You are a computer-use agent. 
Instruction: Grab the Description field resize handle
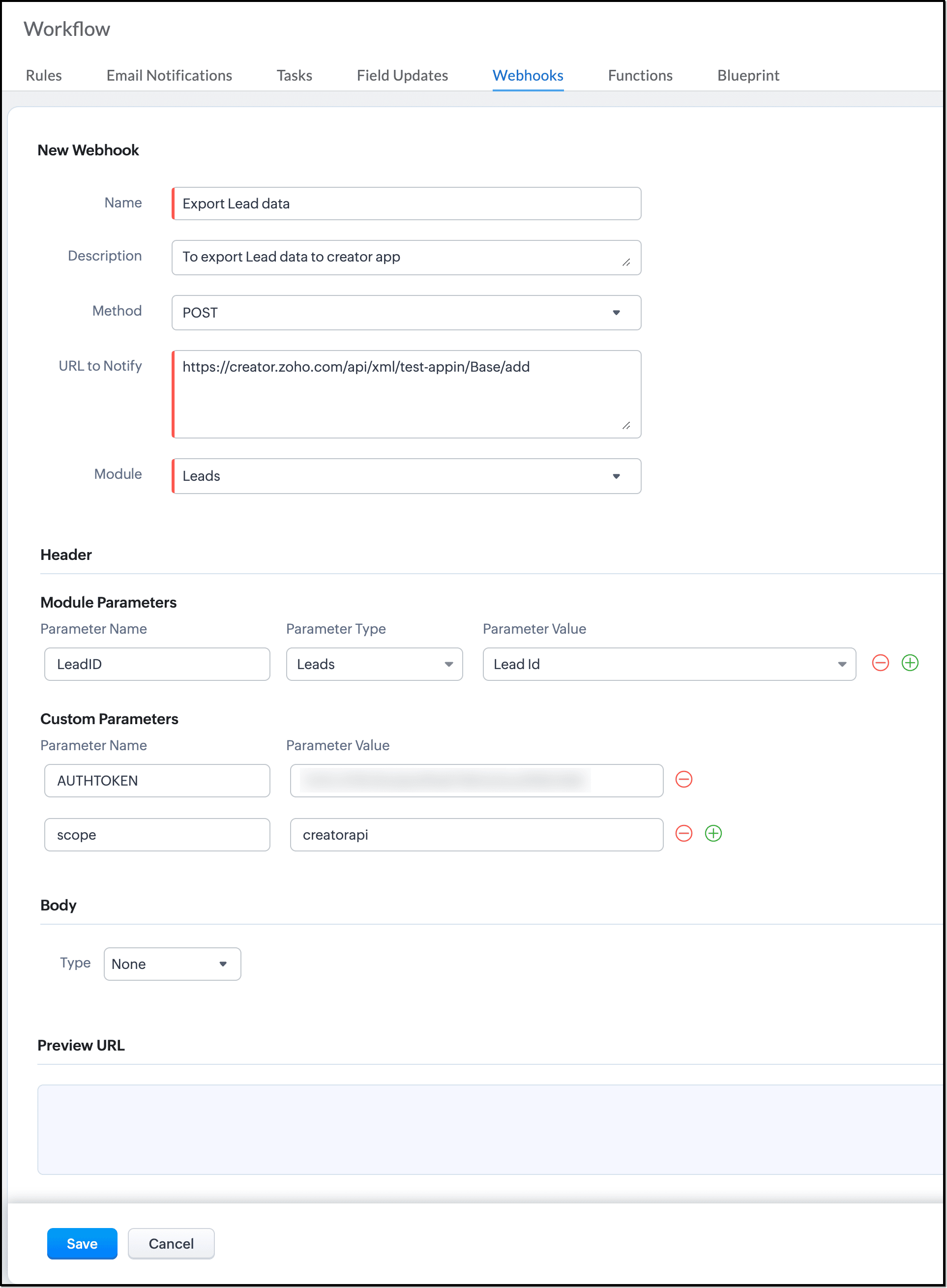point(626,263)
